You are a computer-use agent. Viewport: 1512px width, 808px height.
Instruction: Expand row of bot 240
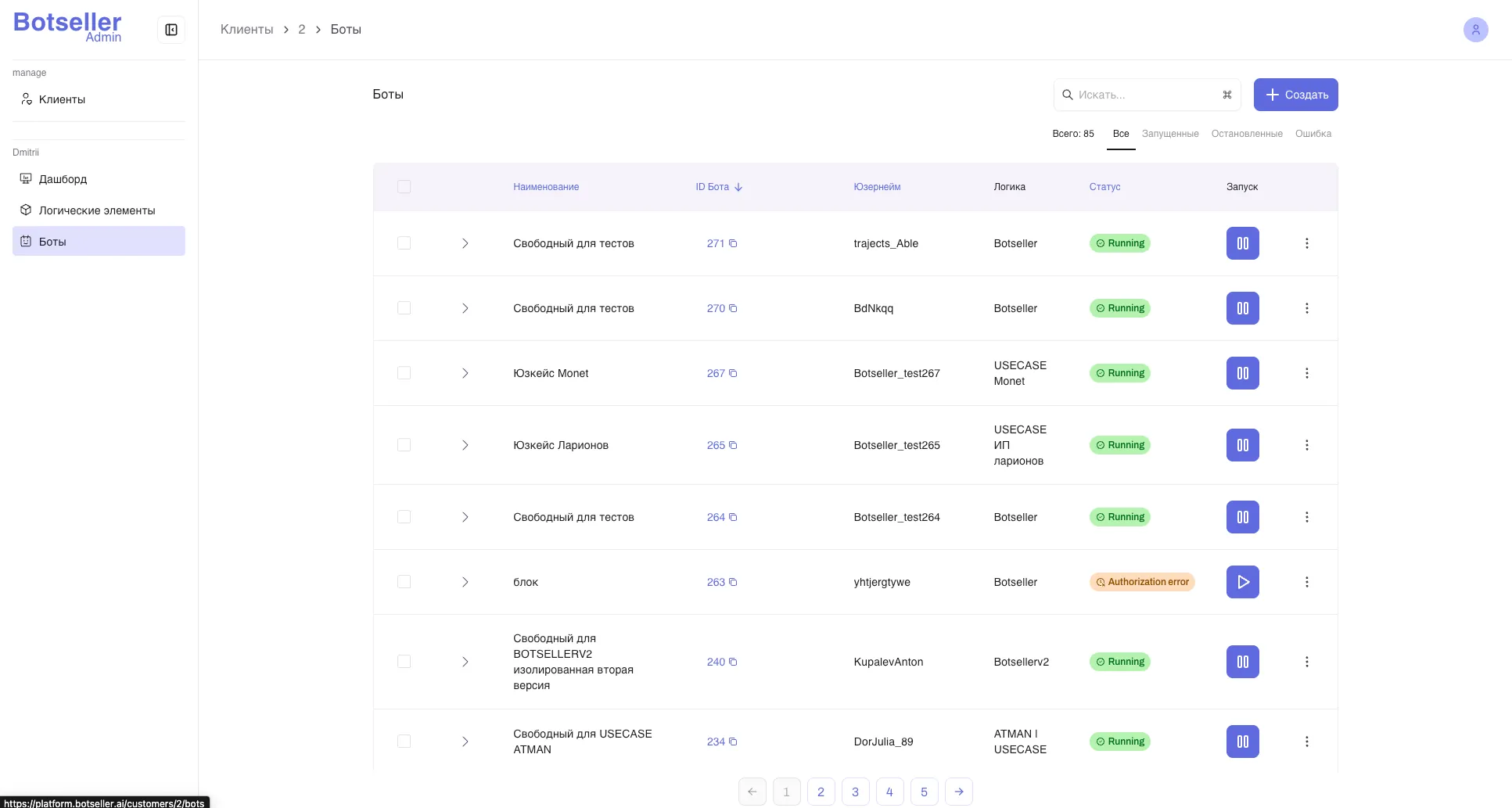coord(465,662)
